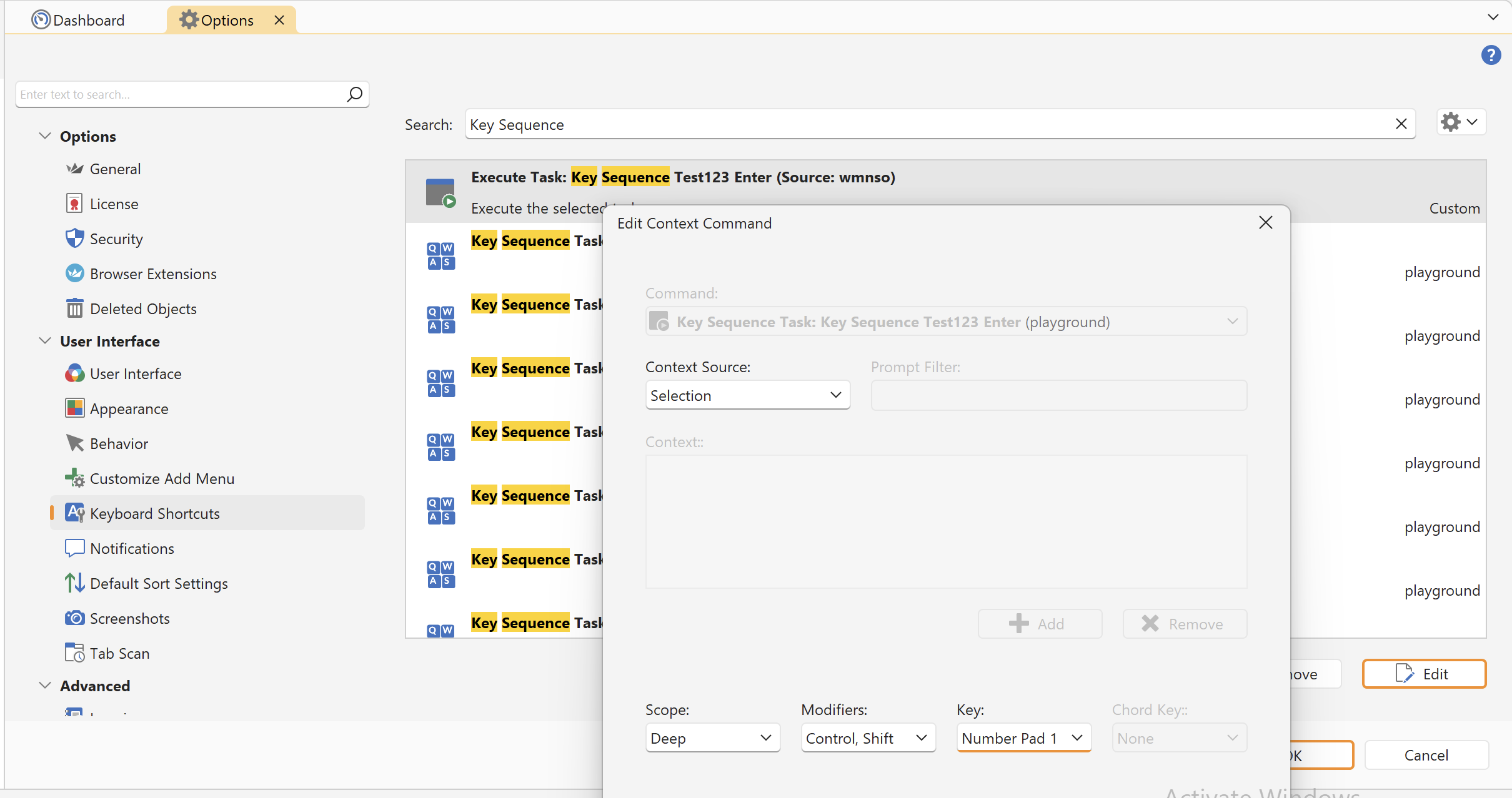Viewport: 1512px width, 798px height.
Task: Open the Browser Extensions settings
Action: point(153,274)
